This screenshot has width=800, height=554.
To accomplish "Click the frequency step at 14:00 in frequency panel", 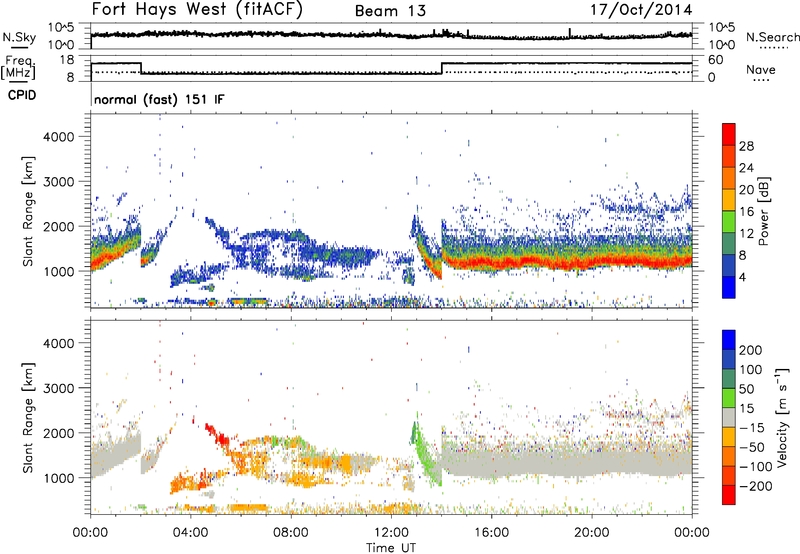I will click(442, 68).
